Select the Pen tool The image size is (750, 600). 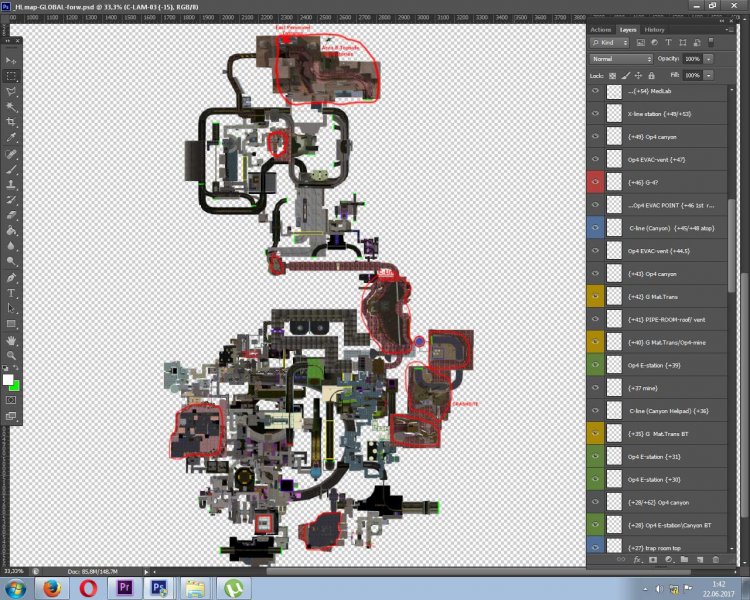pyautogui.click(x=11, y=278)
